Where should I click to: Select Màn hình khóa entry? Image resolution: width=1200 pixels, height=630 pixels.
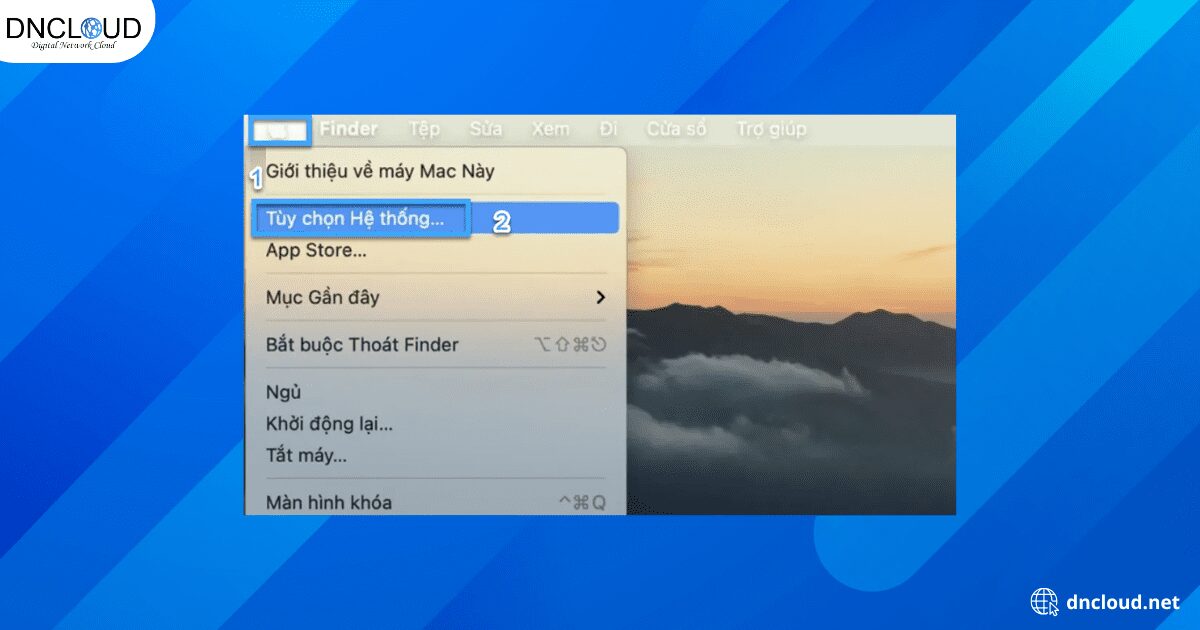tap(436, 502)
